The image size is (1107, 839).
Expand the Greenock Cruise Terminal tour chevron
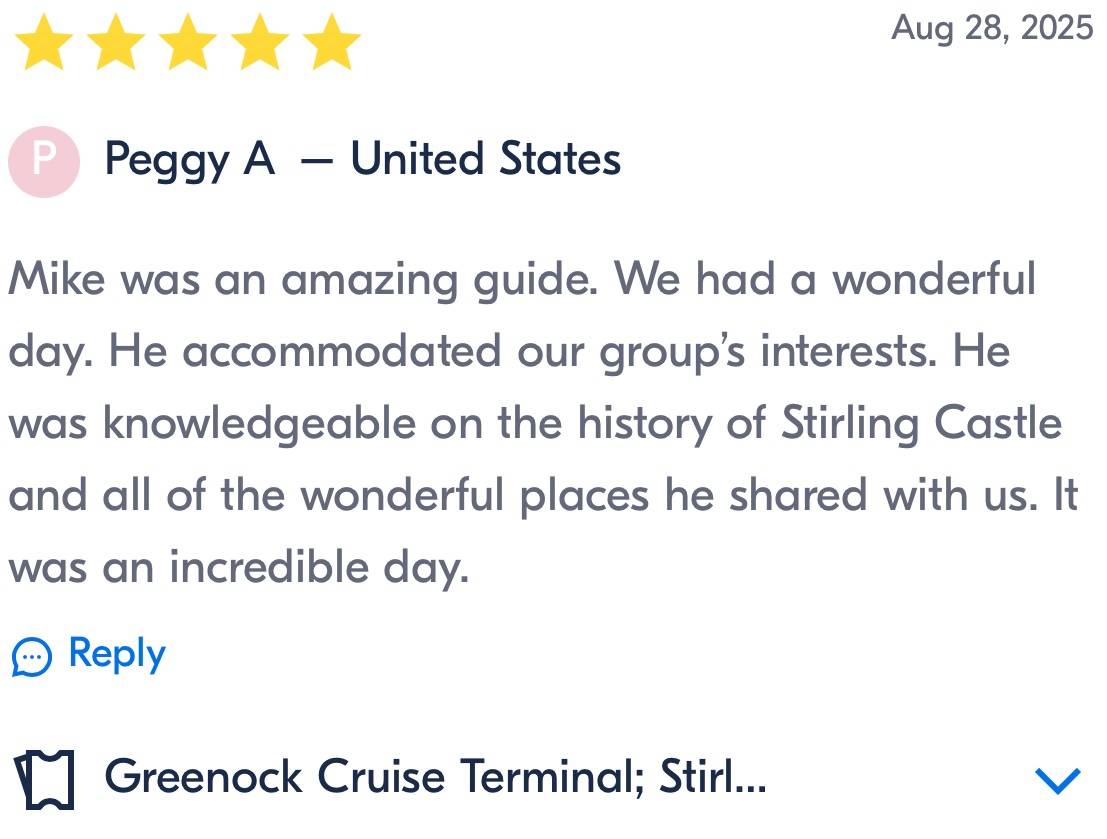tap(1058, 780)
